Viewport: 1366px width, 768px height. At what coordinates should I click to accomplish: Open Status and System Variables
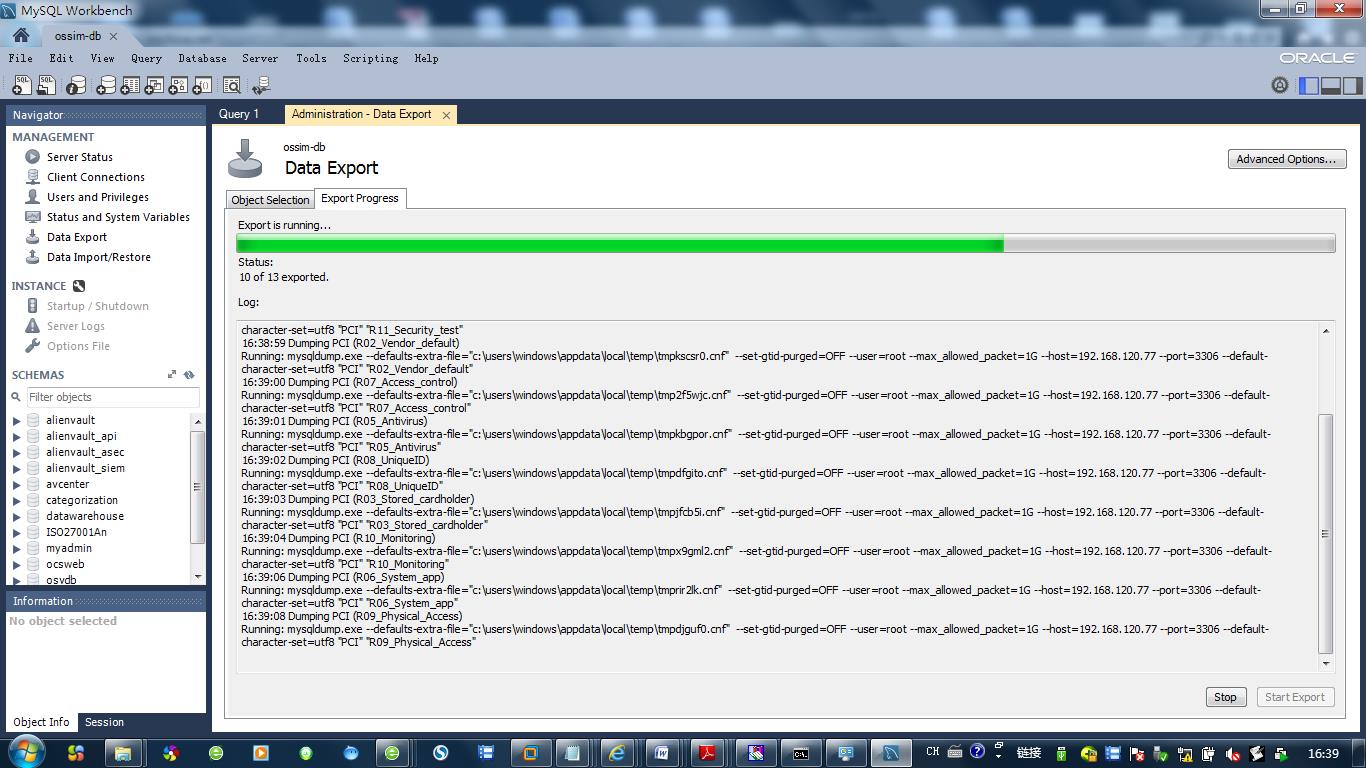(118, 217)
